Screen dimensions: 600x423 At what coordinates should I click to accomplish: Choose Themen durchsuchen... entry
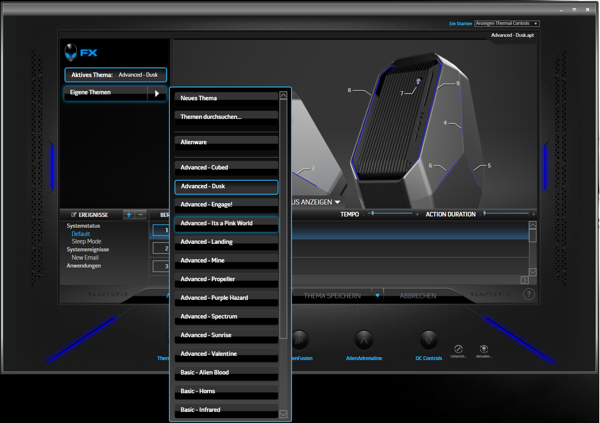pyautogui.click(x=226, y=118)
